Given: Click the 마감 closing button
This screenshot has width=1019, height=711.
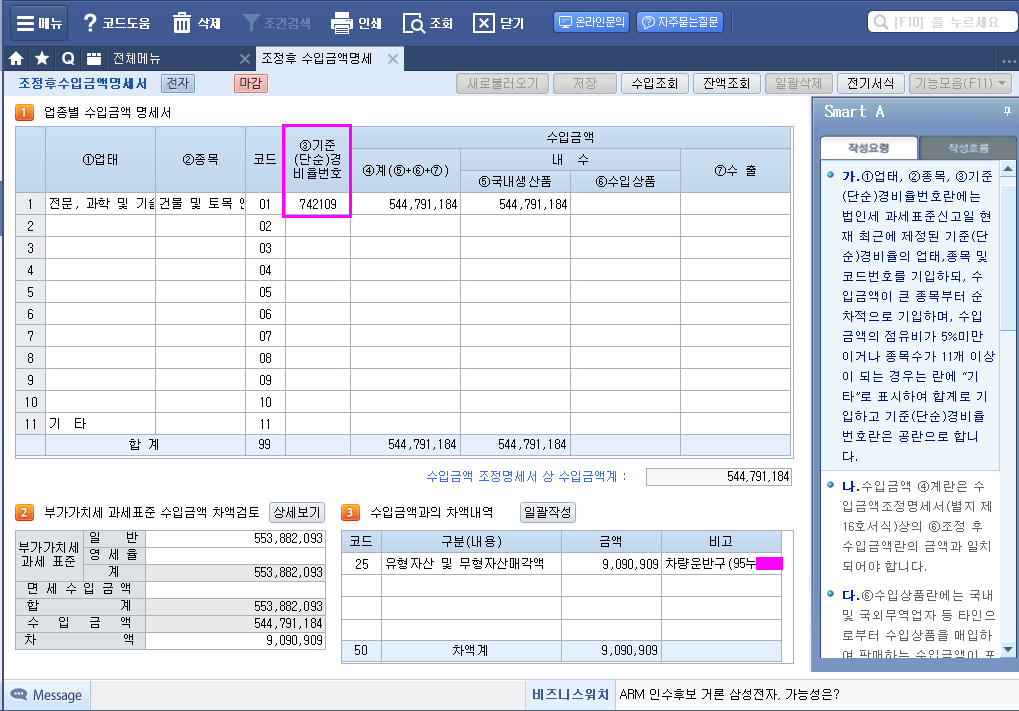Looking at the screenshot, I should coord(251,83).
